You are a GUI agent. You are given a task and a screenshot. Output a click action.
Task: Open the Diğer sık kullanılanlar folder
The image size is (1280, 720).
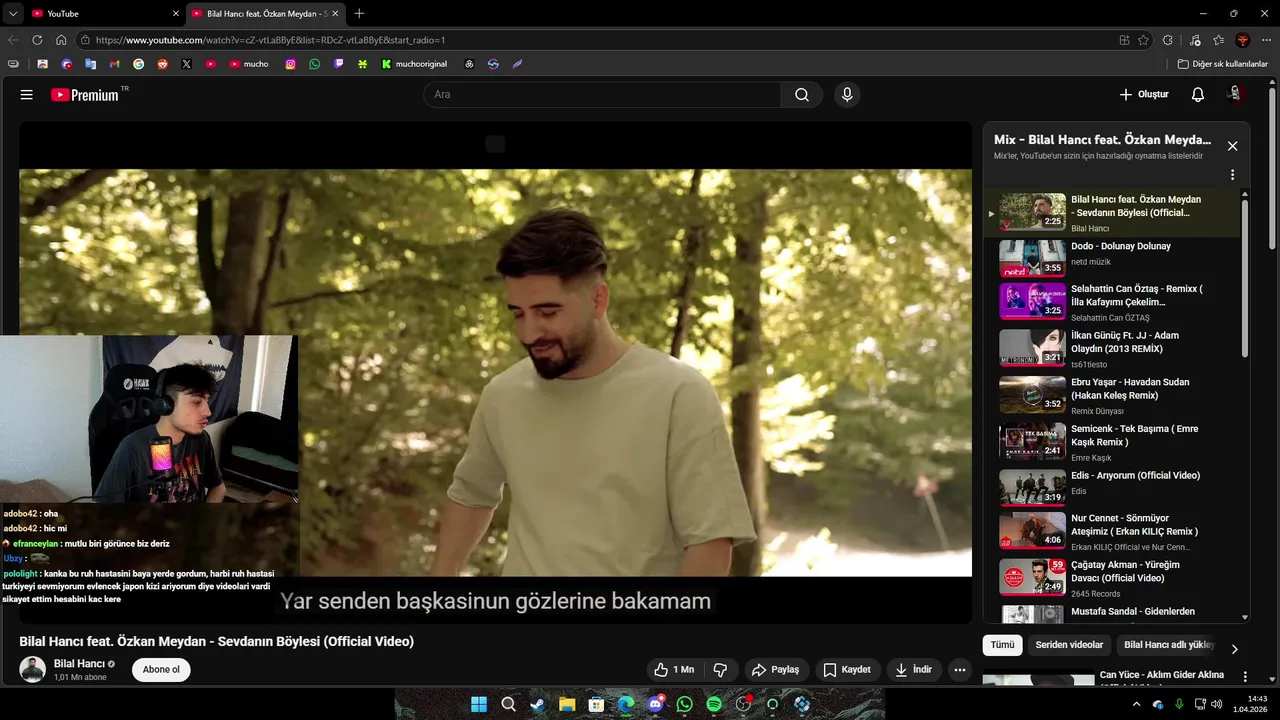[x=1223, y=64]
